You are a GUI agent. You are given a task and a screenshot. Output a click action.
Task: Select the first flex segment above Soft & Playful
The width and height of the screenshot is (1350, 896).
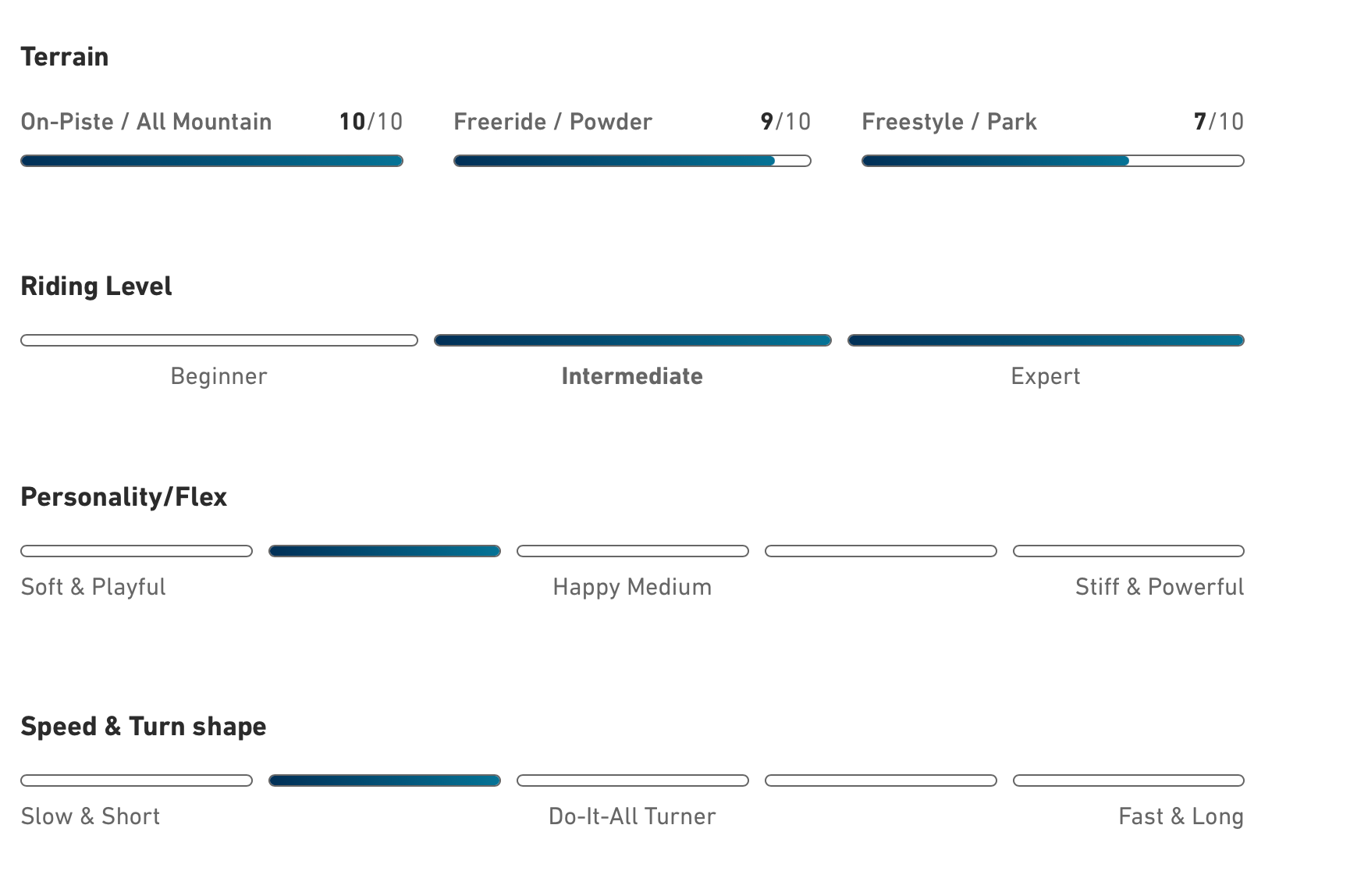pyautogui.click(x=137, y=551)
